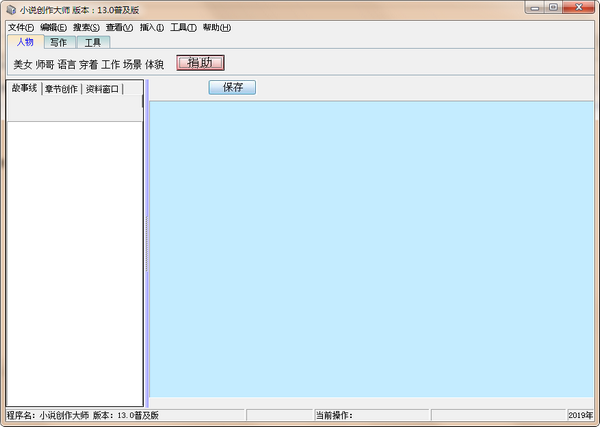The width and height of the screenshot is (600, 427).
Task: Maximize the 小说创作大师 window
Action: pos(554,8)
